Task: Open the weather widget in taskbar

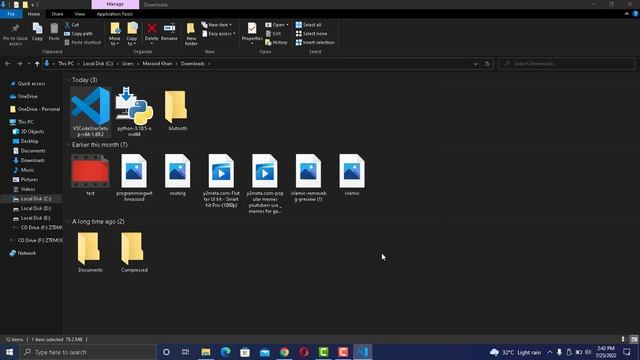Action: click(515, 352)
